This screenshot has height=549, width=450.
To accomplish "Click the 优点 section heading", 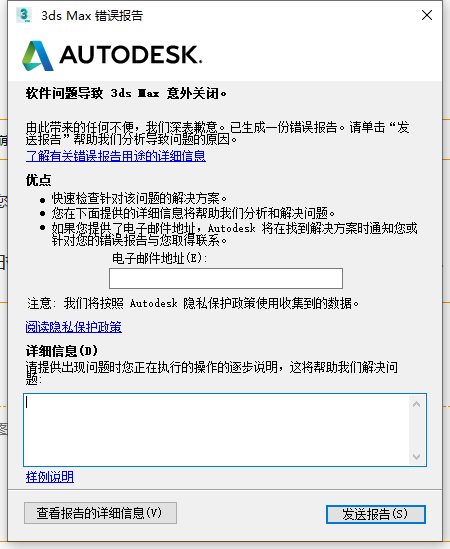I will pyautogui.click(x=38, y=180).
